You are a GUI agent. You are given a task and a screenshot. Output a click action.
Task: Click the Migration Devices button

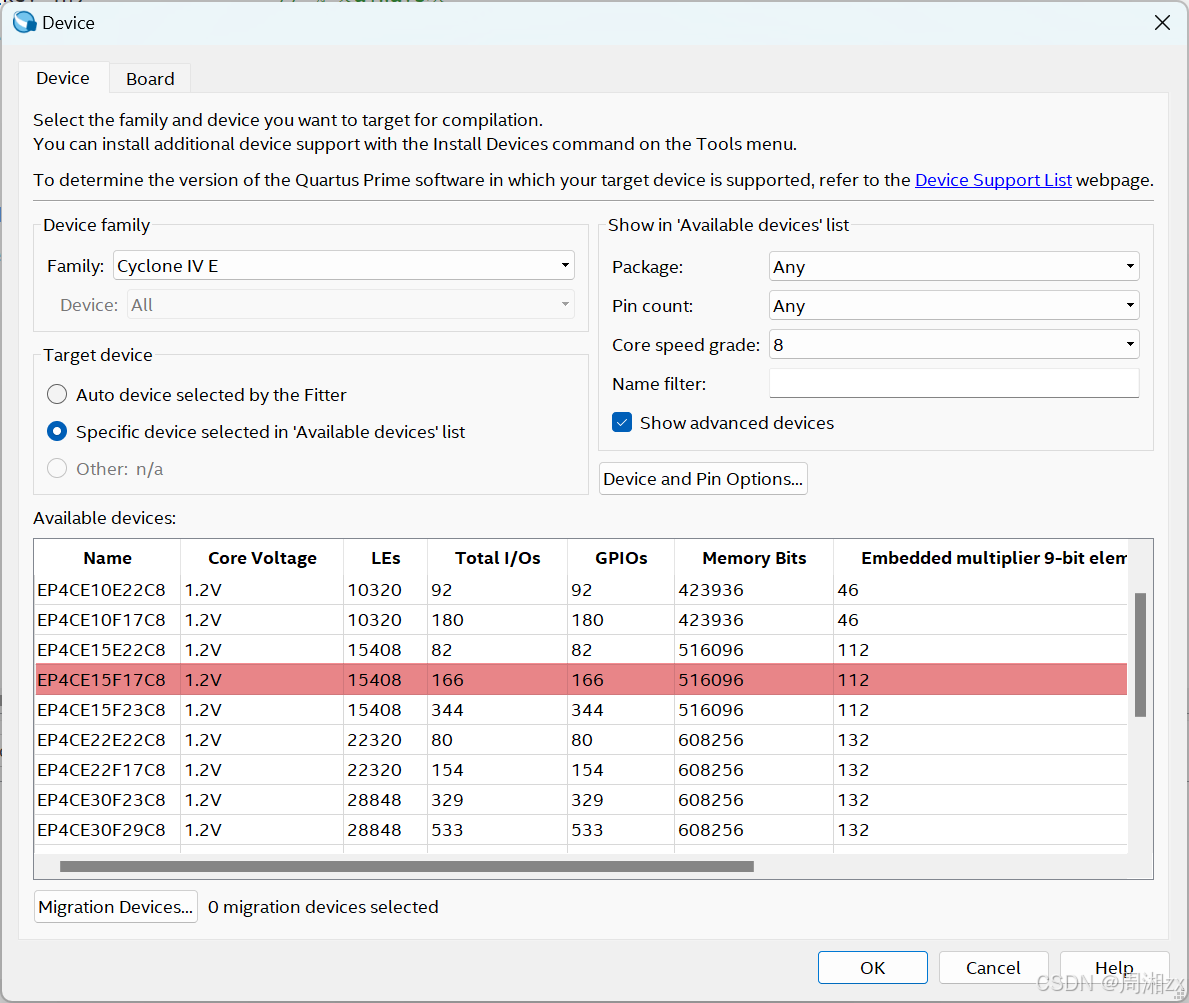[116, 907]
